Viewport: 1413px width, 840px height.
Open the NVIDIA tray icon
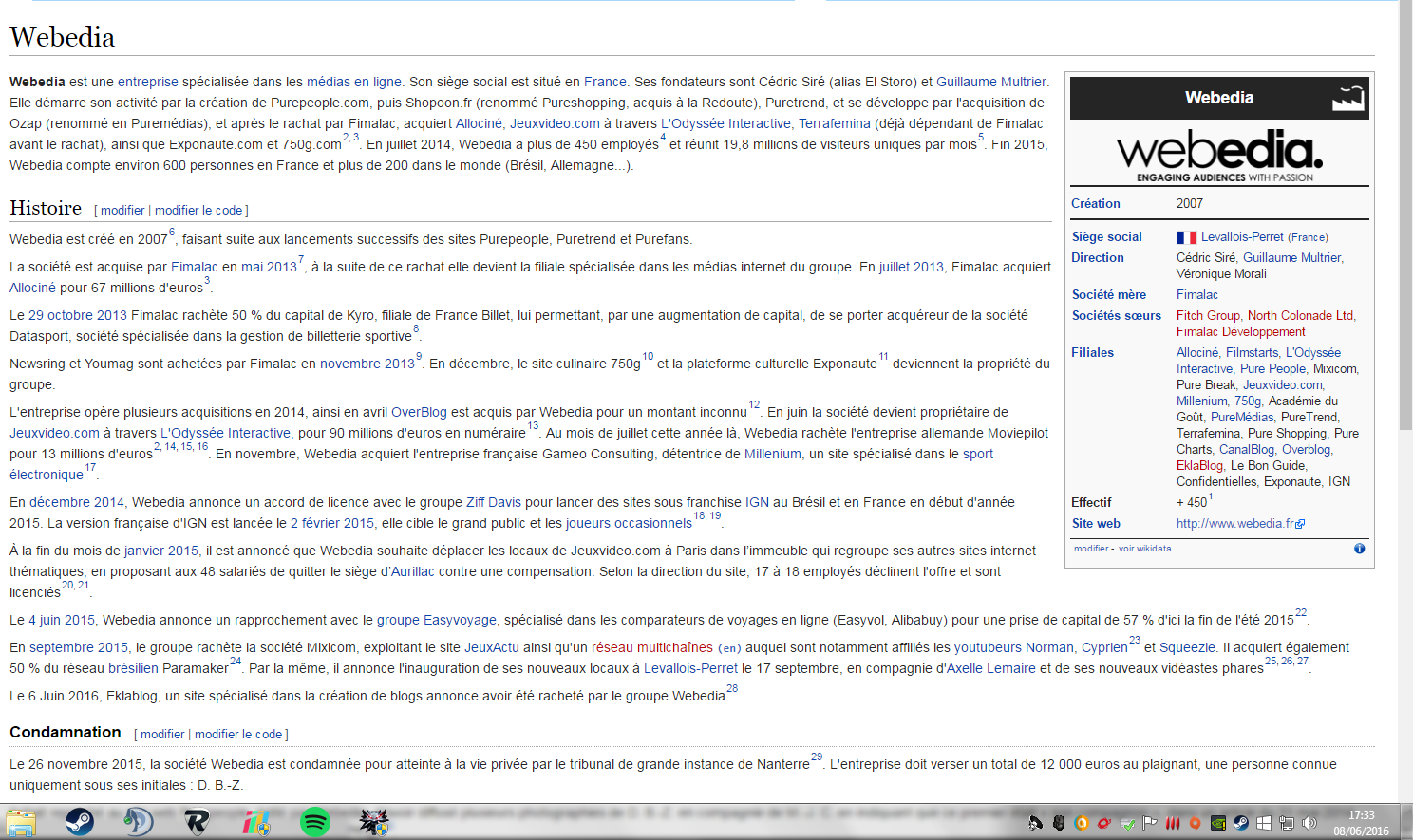tap(1218, 823)
